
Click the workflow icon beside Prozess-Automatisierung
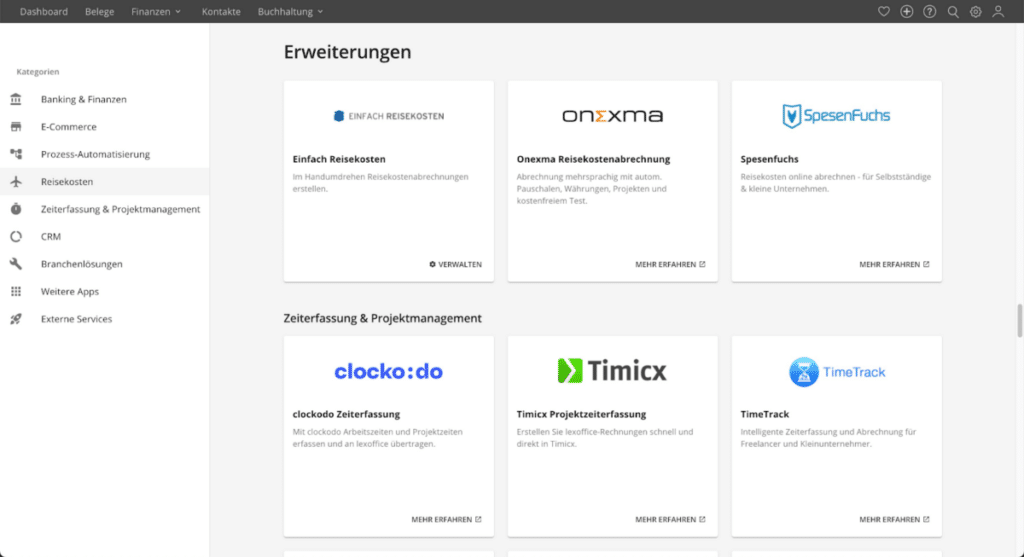(16, 154)
